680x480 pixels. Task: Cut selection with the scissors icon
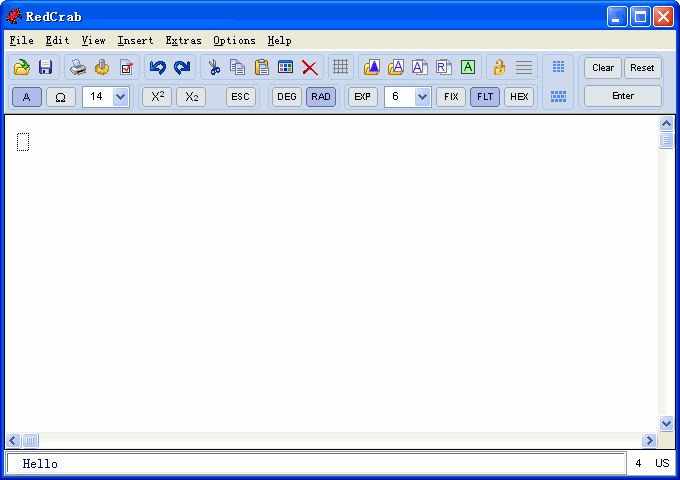click(x=213, y=67)
